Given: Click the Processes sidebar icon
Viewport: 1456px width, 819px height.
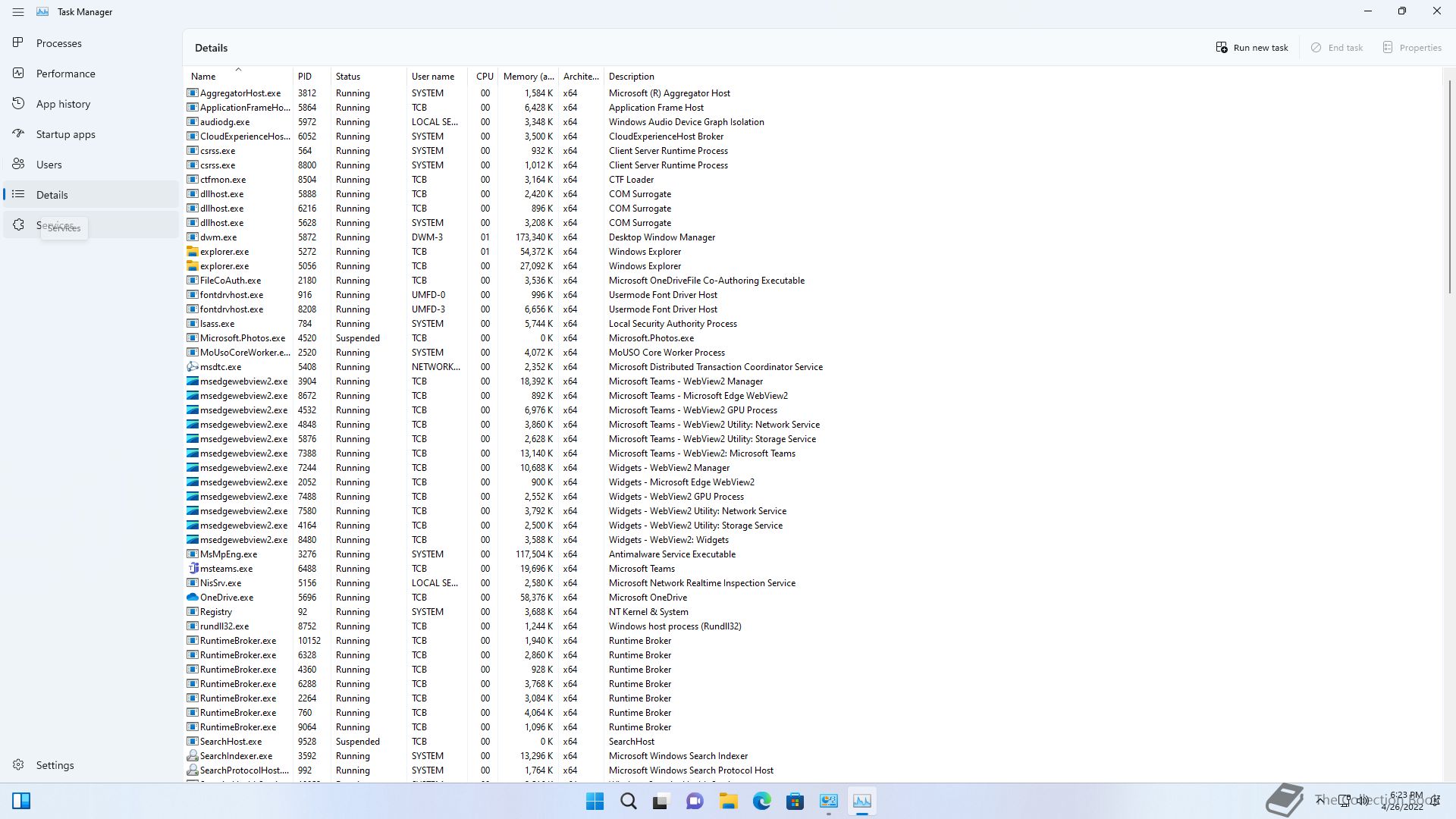Looking at the screenshot, I should (18, 43).
